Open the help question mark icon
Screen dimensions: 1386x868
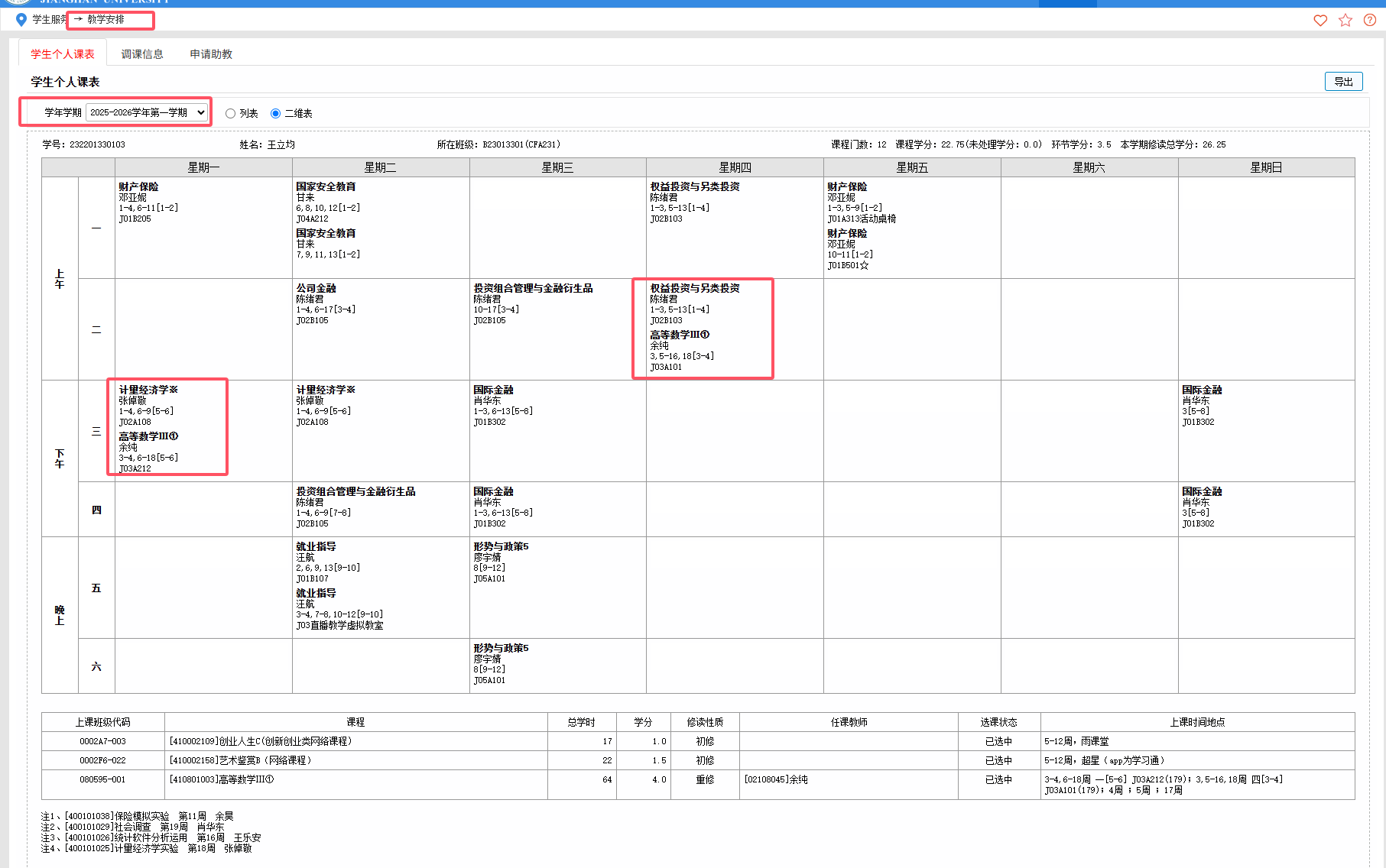pos(1370,21)
